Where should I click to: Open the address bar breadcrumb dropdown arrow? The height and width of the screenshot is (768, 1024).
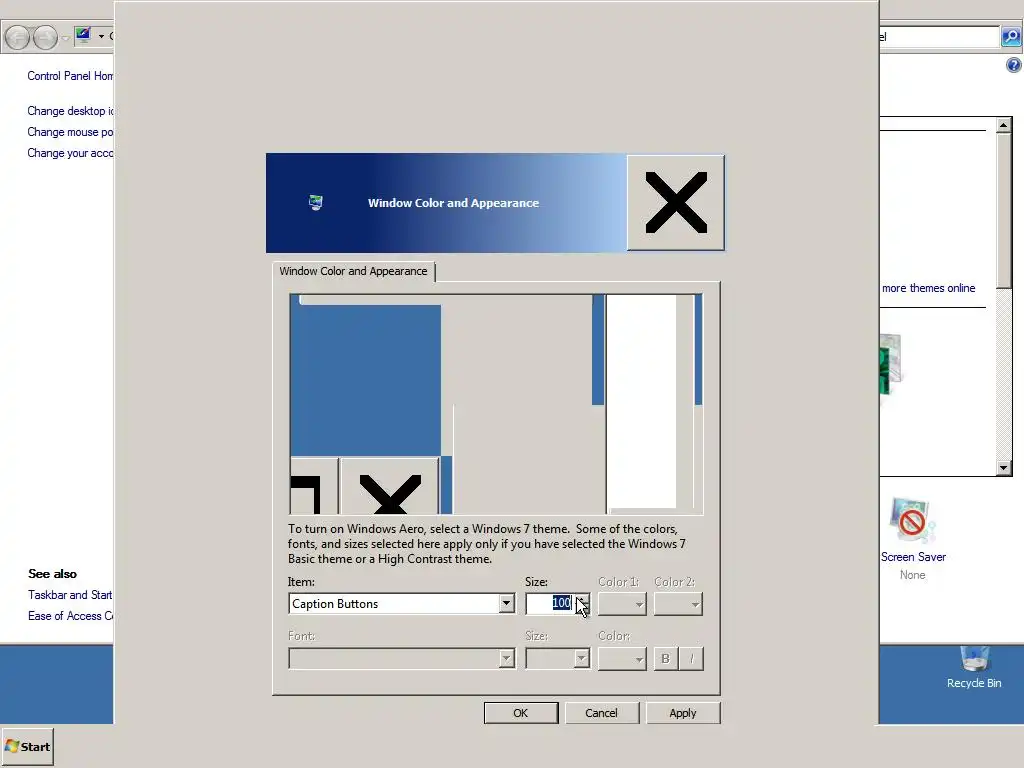(101, 36)
